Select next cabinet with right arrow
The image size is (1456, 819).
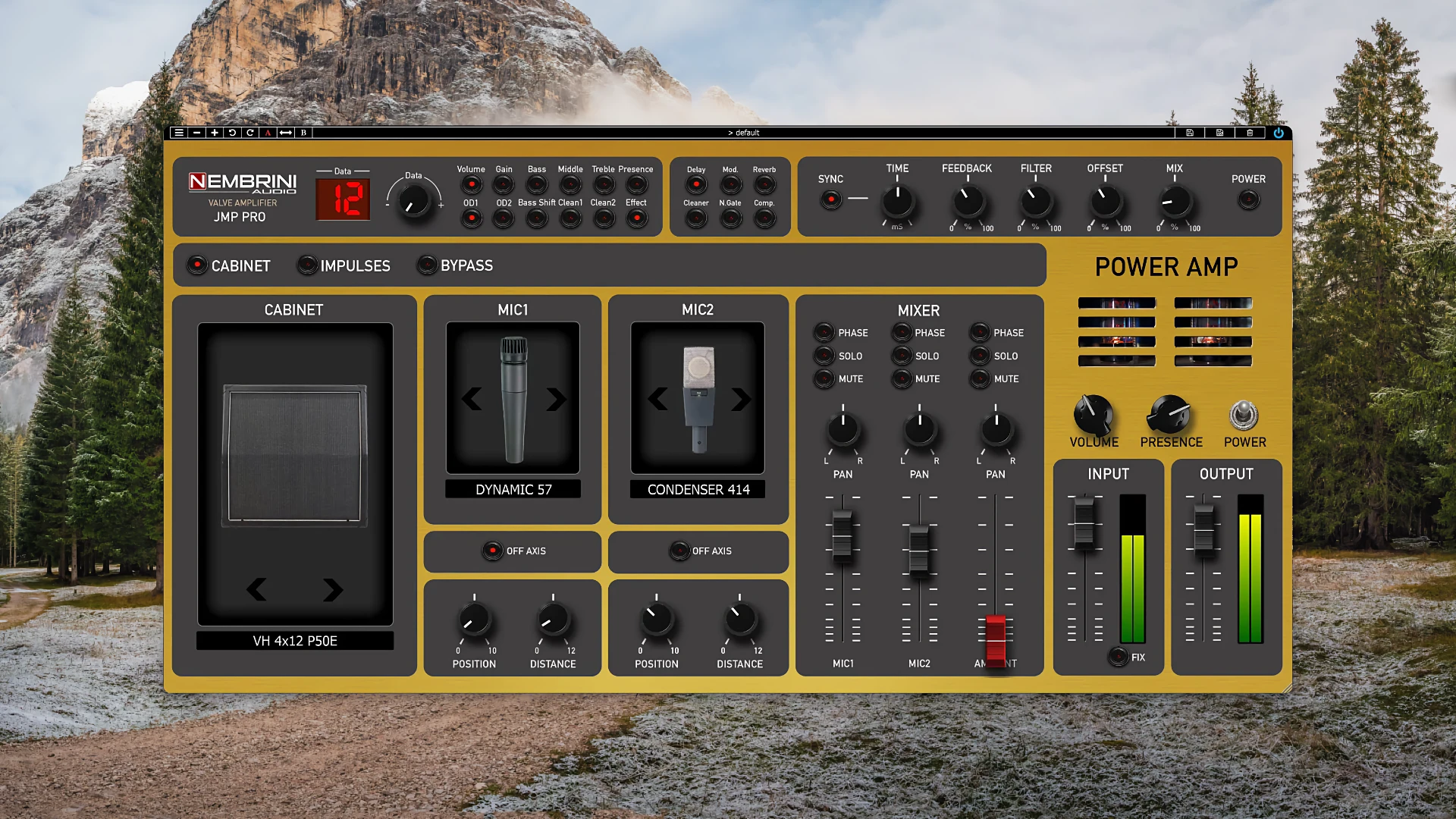tap(333, 589)
